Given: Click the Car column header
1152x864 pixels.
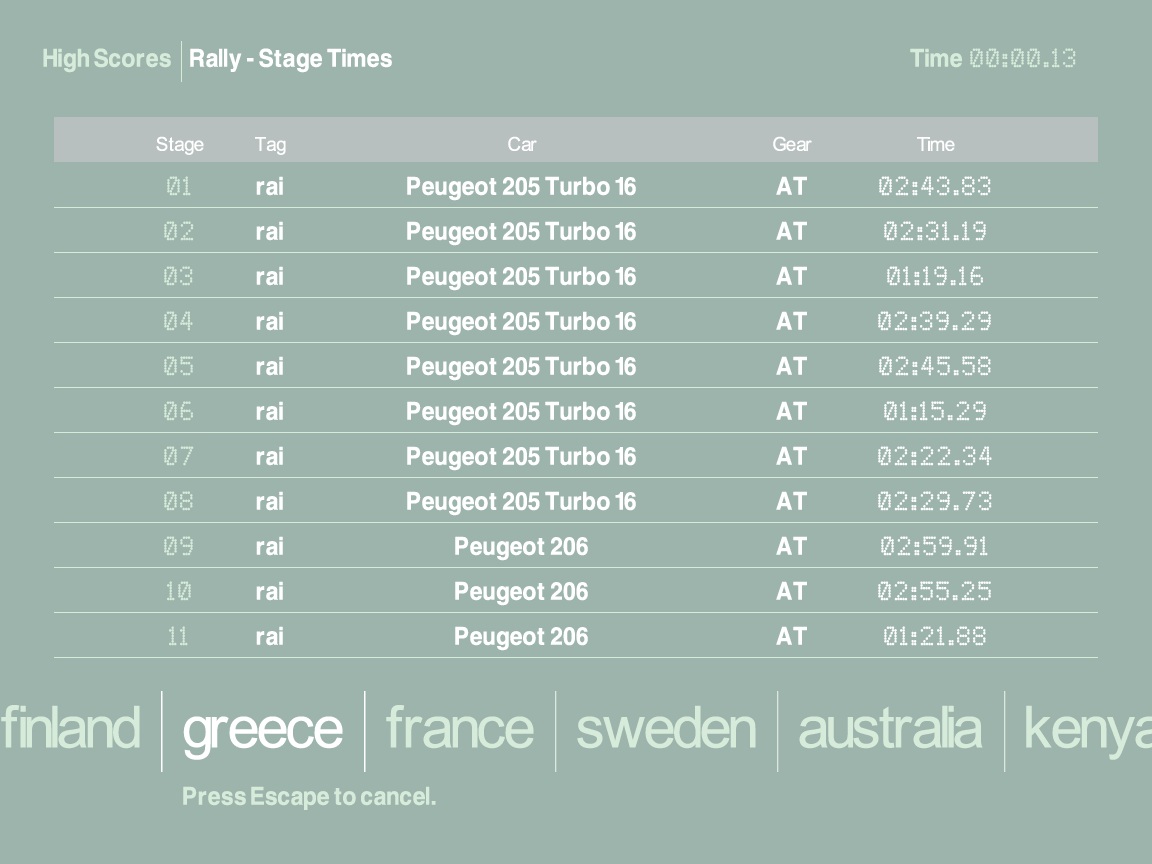Looking at the screenshot, I should pos(521,144).
